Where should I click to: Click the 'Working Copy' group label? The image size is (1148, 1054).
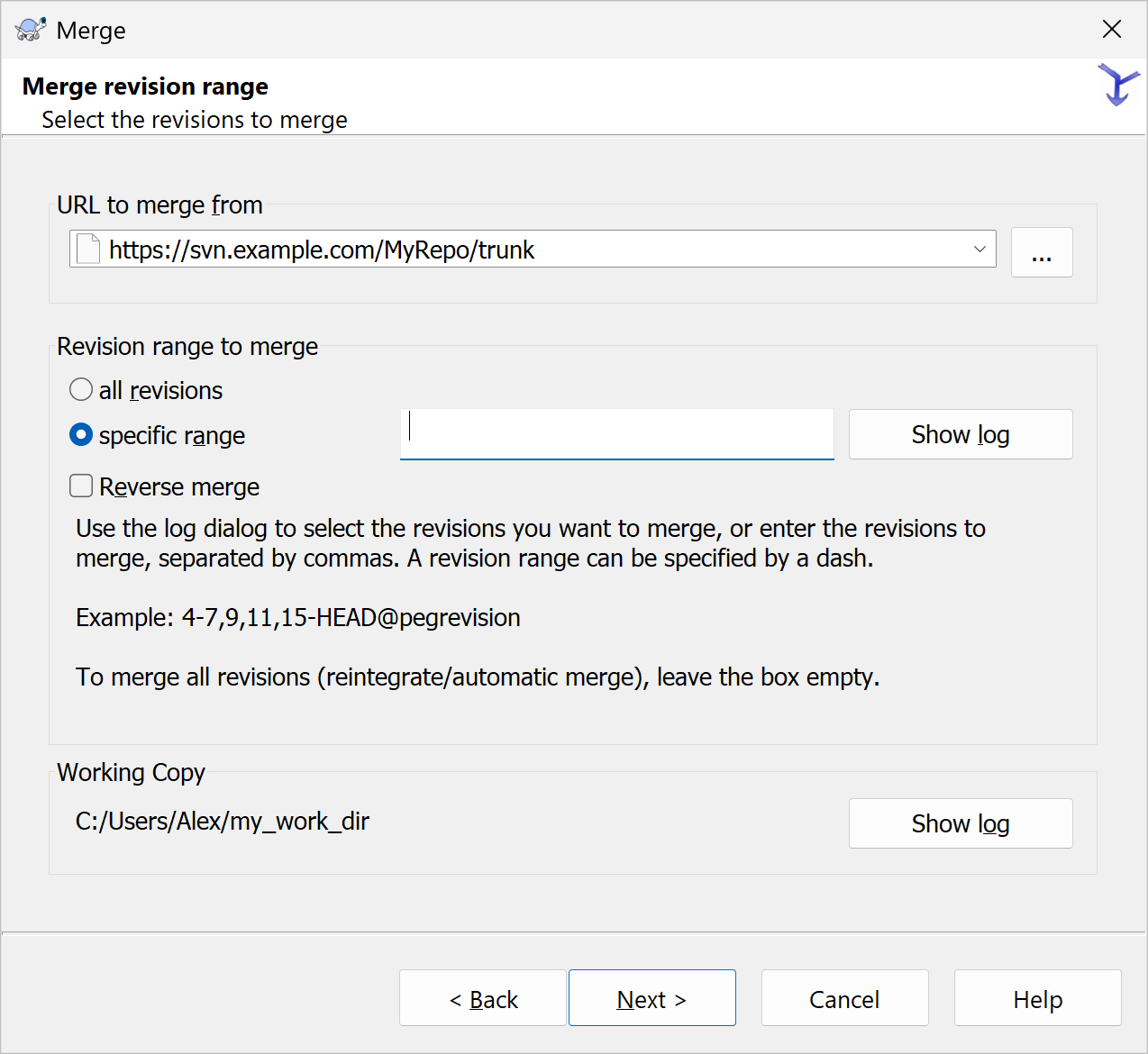point(132,773)
